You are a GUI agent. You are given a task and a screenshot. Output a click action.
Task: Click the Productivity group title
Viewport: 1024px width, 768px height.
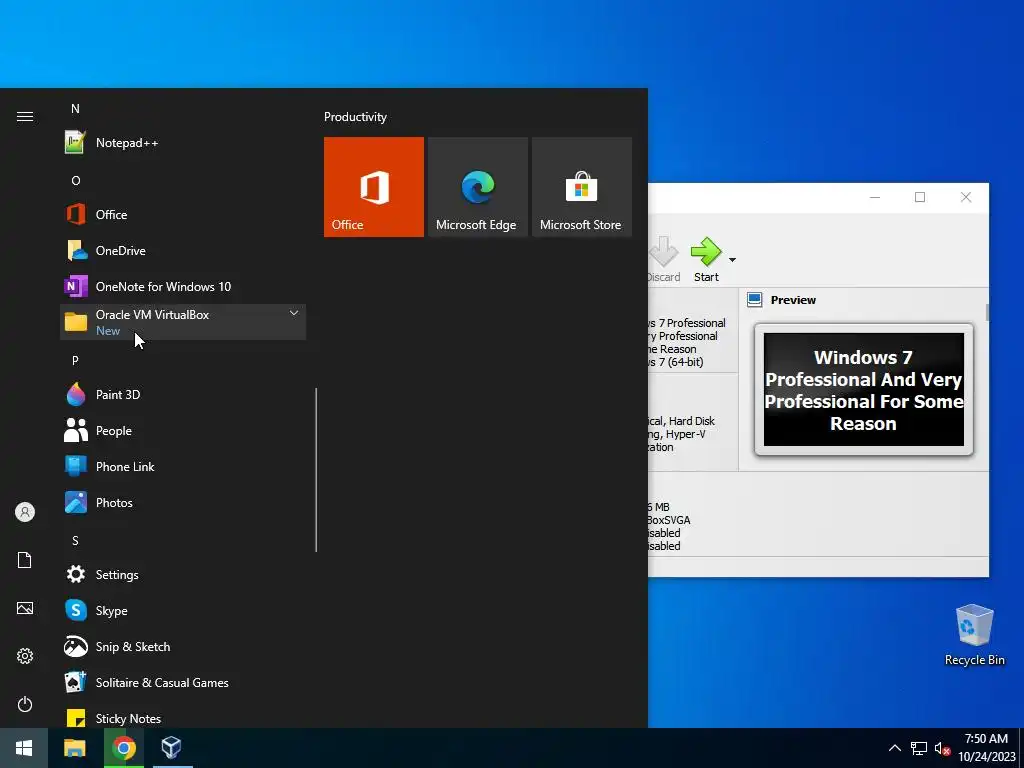pyautogui.click(x=355, y=117)
